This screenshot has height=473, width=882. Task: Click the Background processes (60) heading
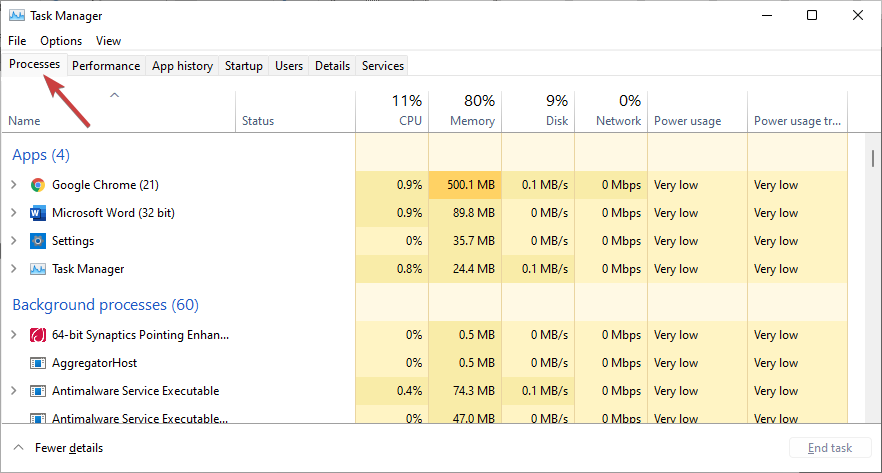pyautogui.click(x=105, y=305)
